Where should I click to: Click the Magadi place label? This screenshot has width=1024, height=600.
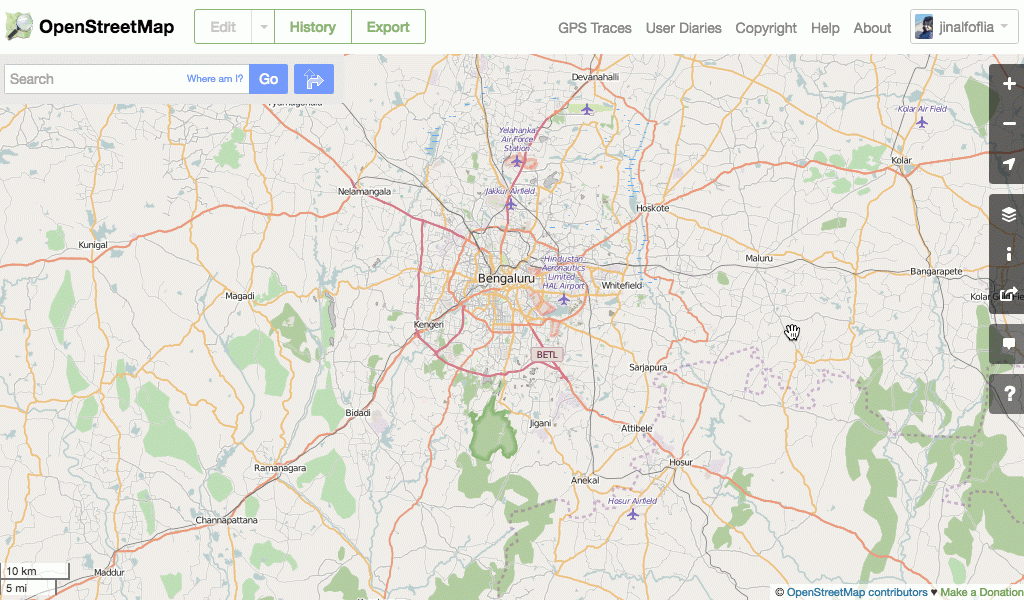[240, 296]
